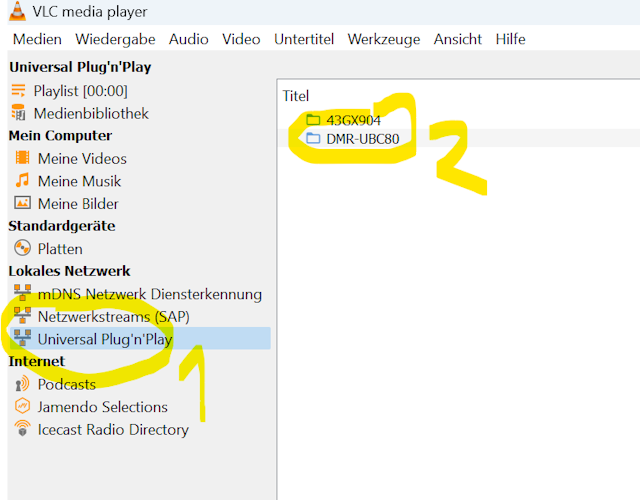Click the VLC cone icon in title bar
Viewport: 640px width, 500px height.
pyautogui.click(x=18, y=11)
